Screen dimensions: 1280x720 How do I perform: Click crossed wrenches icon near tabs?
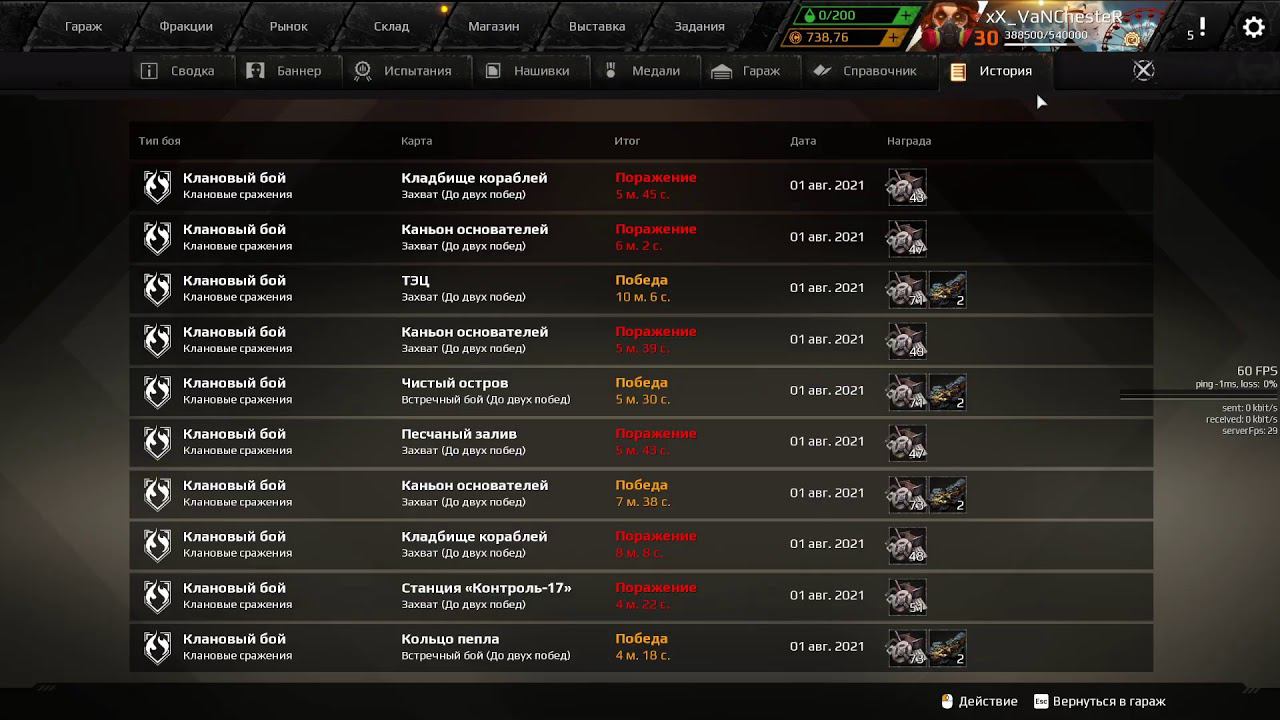click(1143, 70)
